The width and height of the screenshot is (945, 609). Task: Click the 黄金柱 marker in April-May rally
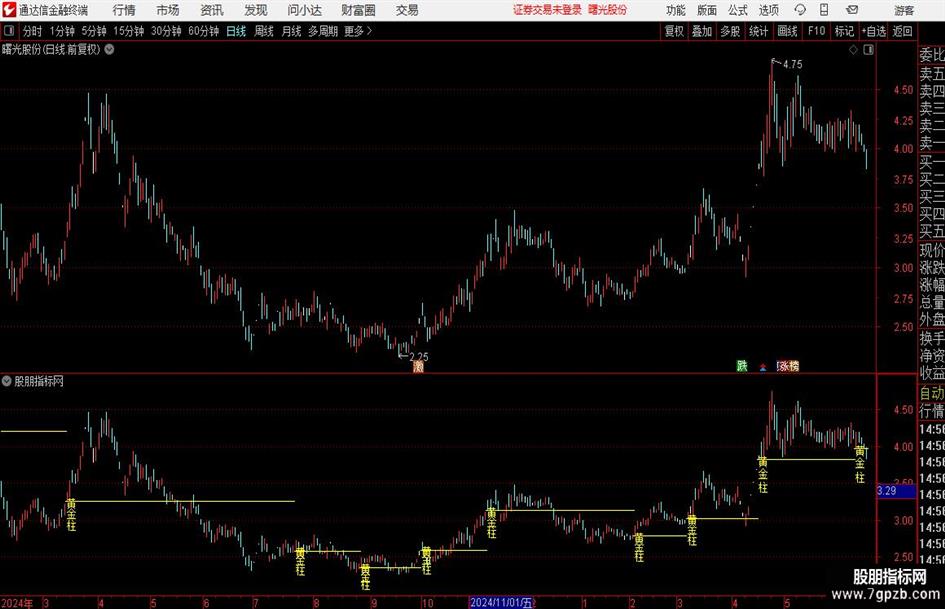[x=762, y=475]
